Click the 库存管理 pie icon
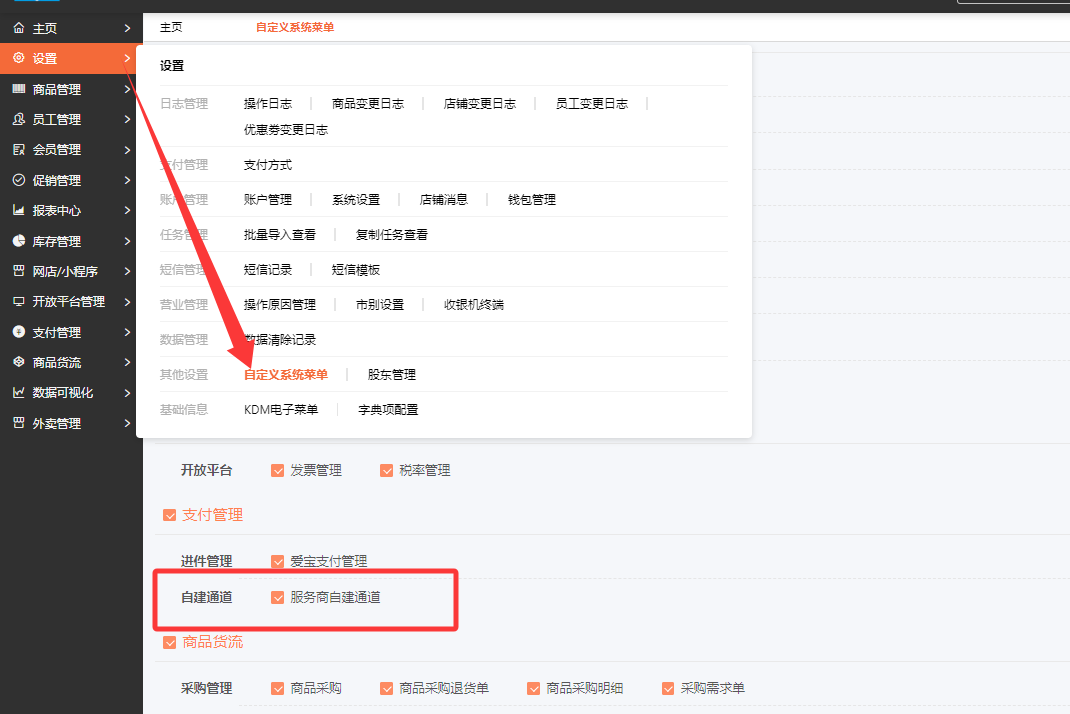This screenshot has width=1070, height=714. click(x=18, y=241)
